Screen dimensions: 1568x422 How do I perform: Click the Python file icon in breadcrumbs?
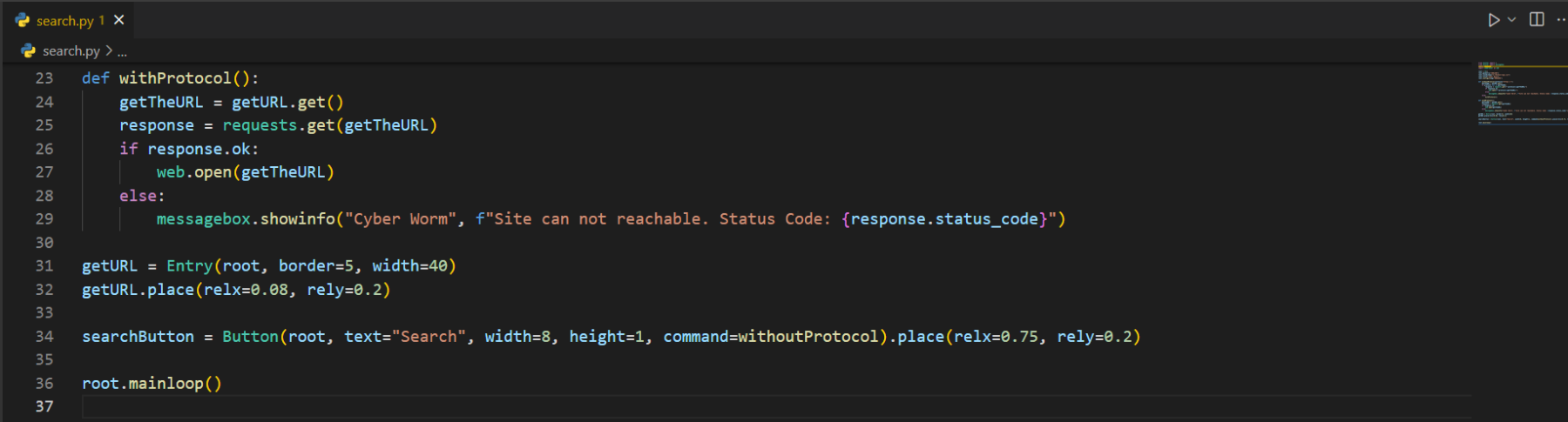(29, 51)
